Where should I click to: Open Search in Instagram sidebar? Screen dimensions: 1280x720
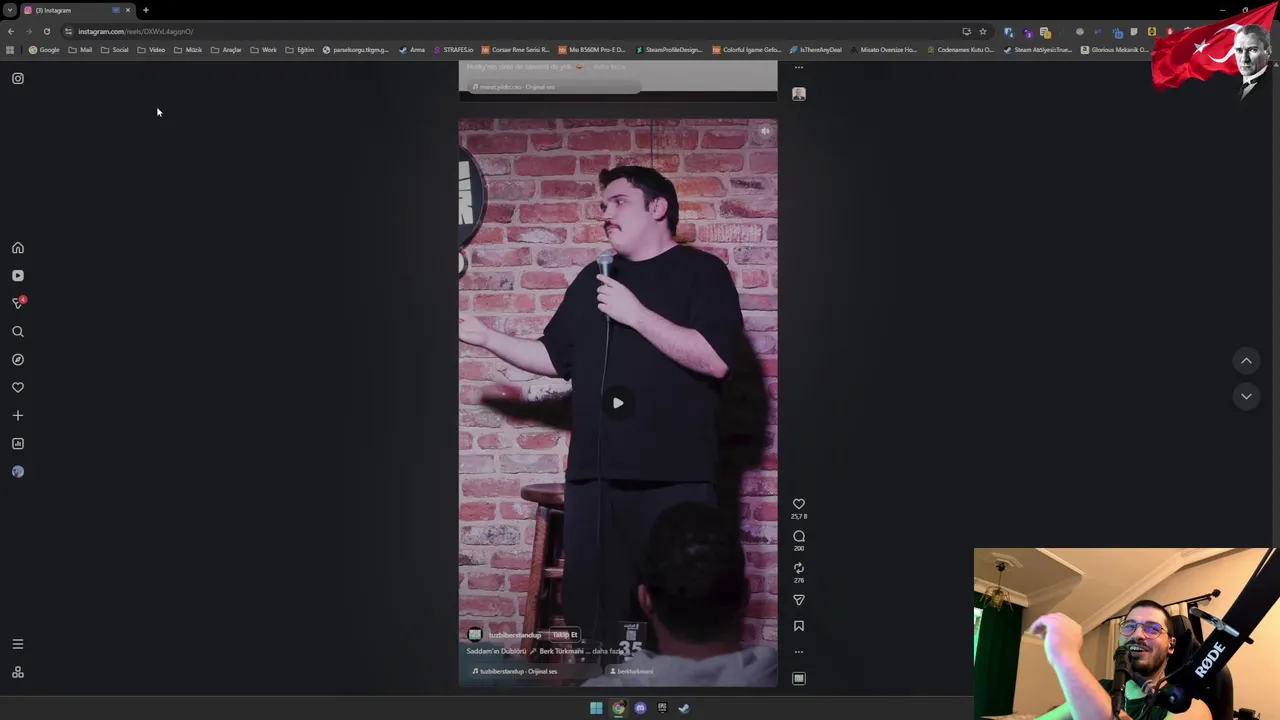coord(17,331)
